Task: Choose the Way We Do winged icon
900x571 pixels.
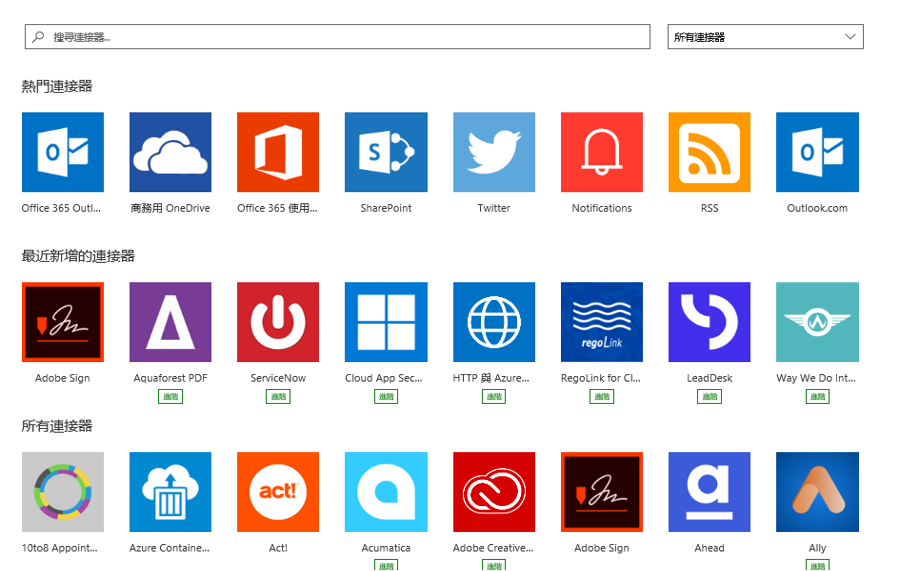Action: (x=817, y=322)
